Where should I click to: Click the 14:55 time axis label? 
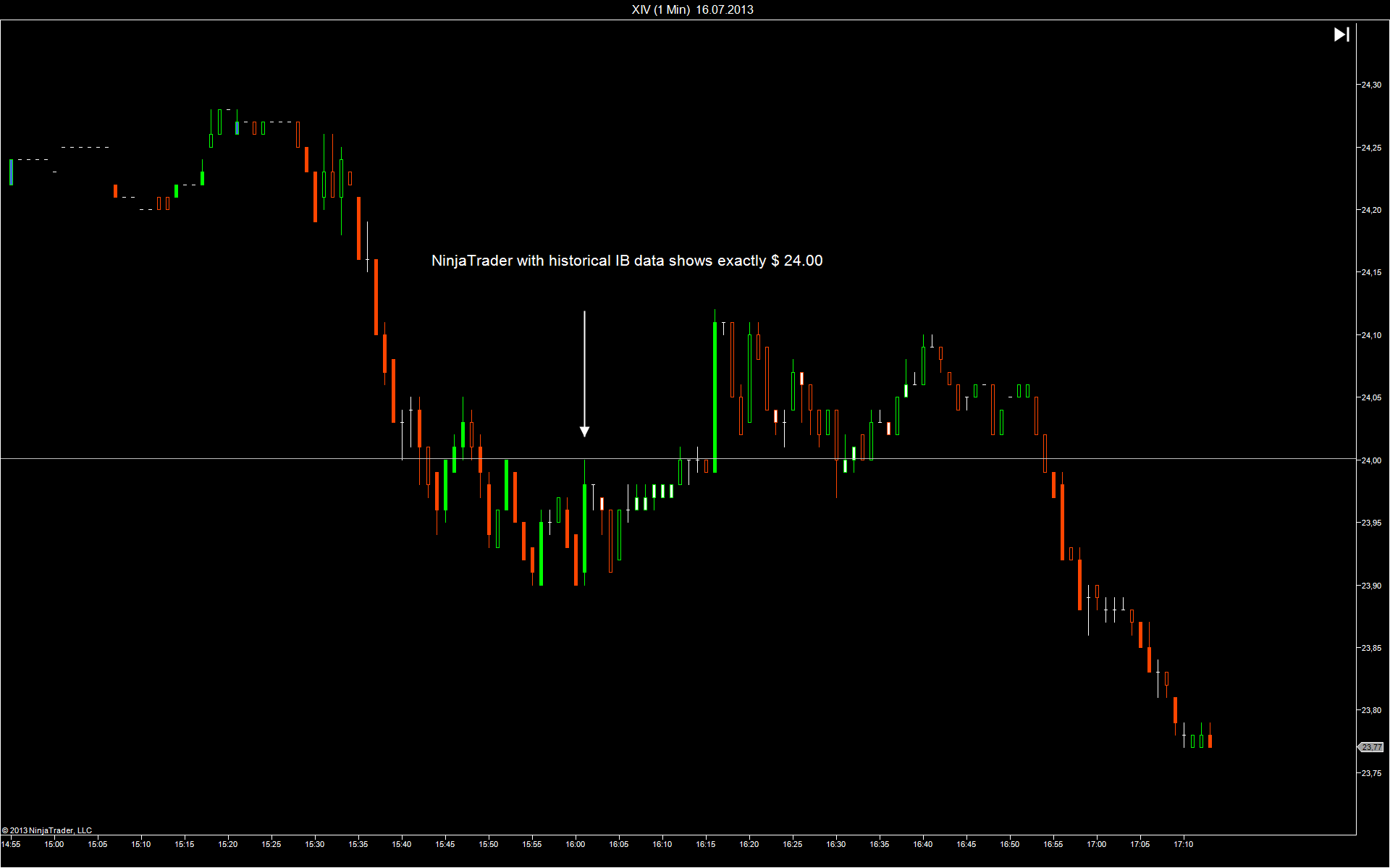click(x=11, y=844)
